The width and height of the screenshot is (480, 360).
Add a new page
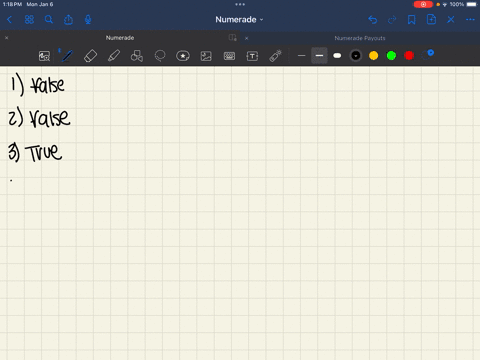(x=431, y=20)
